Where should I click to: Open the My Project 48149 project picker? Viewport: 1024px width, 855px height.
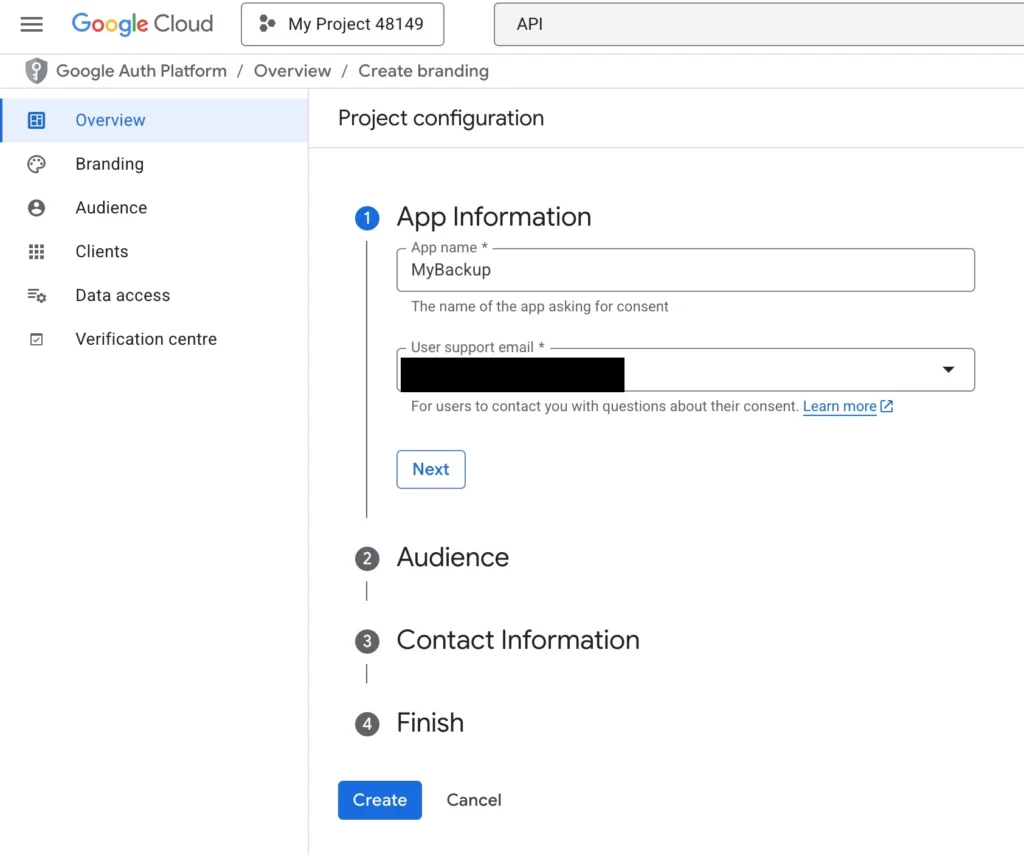click(342, 24)
